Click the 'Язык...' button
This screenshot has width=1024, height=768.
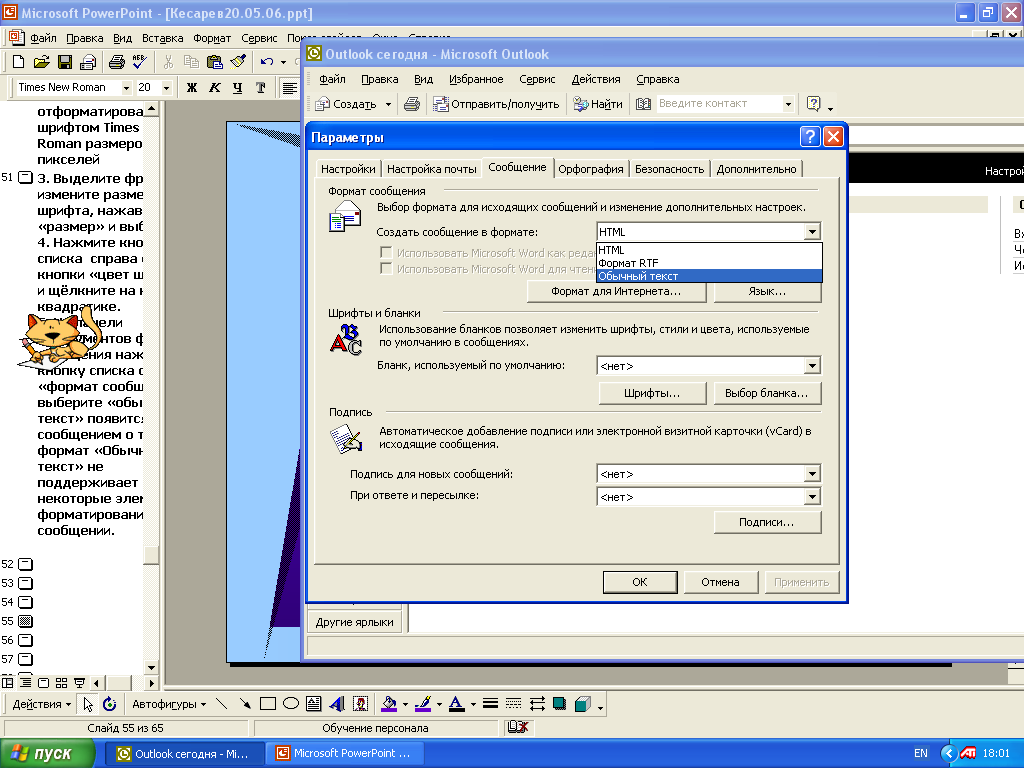tap(767, 291)
